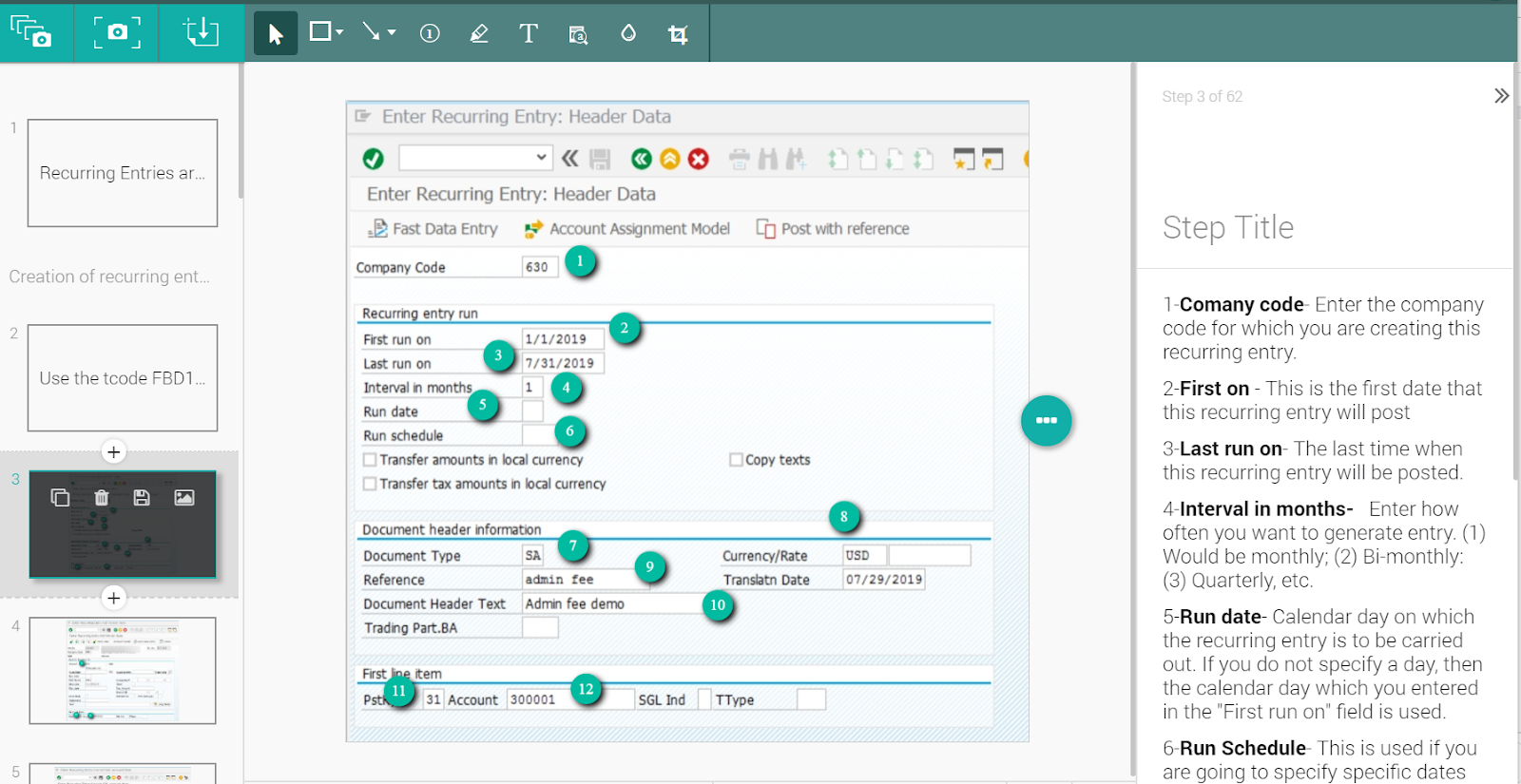
Task: Click the new session window star icon
Action: (964, 159)
